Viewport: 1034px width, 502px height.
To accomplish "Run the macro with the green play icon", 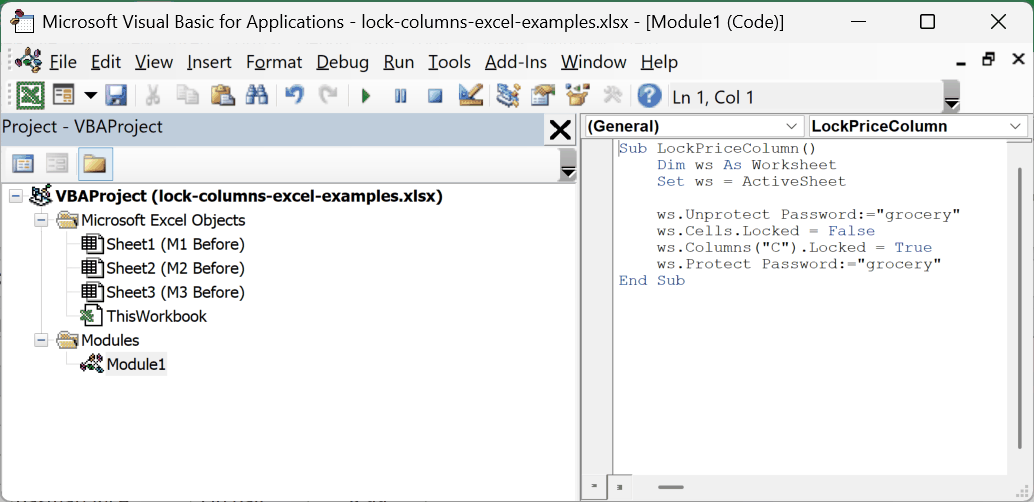I will point(366,96).
